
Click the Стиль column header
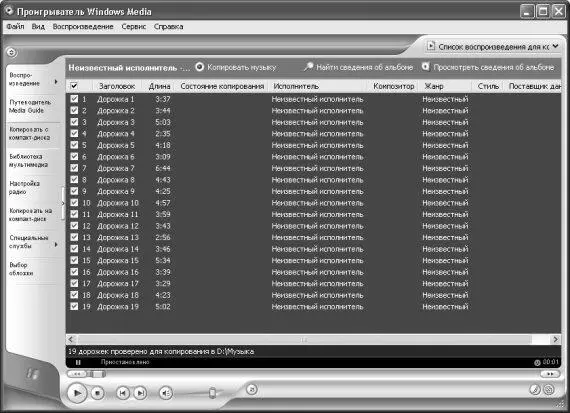[x=488, y=86]
